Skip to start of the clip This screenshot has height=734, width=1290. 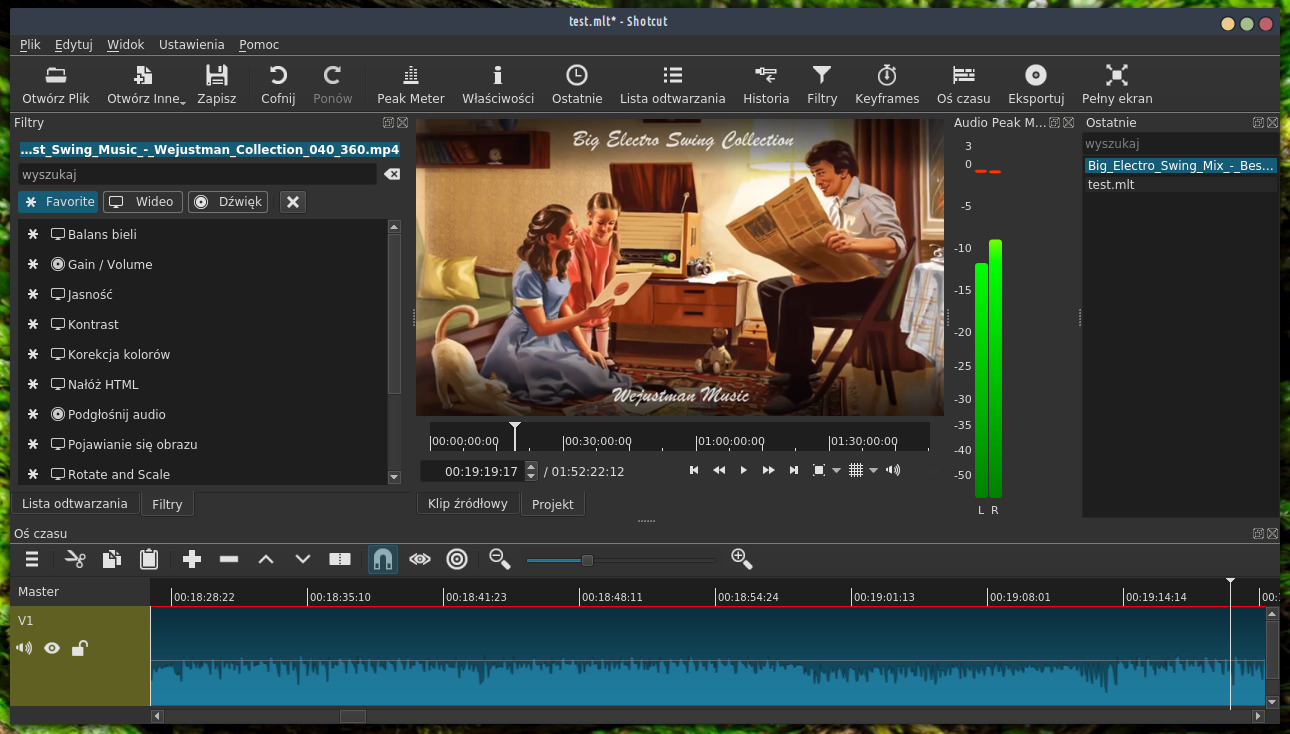[x=694, y=470]
